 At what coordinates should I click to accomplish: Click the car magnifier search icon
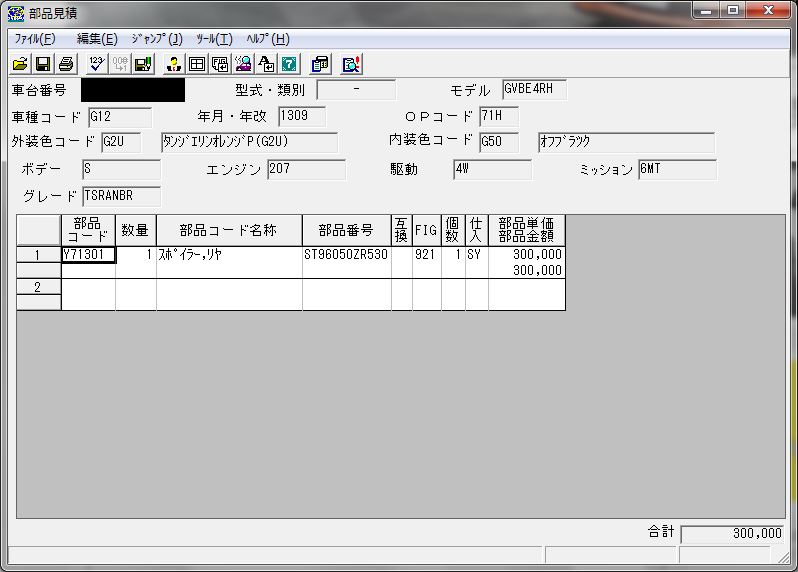click(x=243, y=64)
